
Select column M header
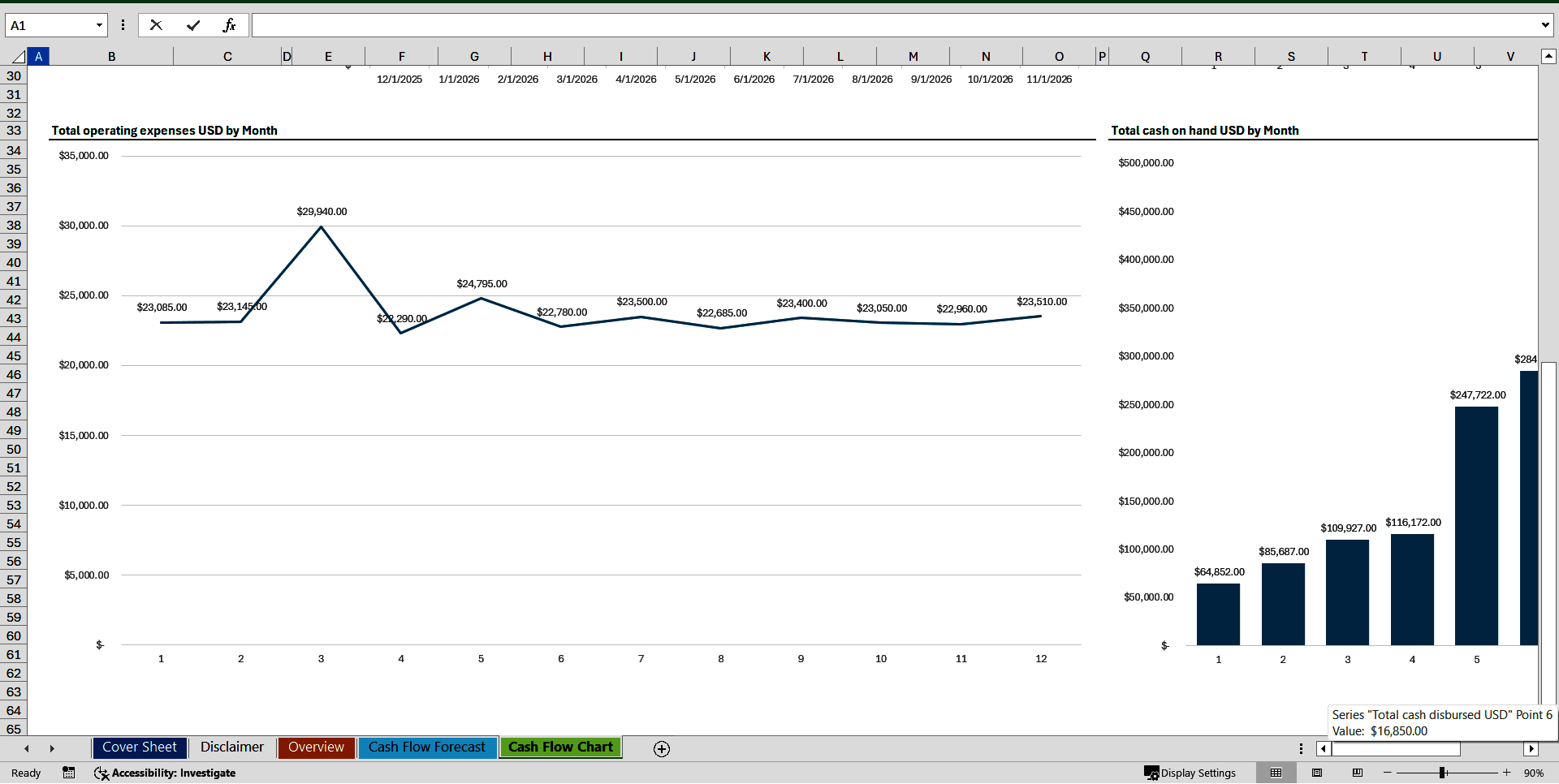coord(913,56)
